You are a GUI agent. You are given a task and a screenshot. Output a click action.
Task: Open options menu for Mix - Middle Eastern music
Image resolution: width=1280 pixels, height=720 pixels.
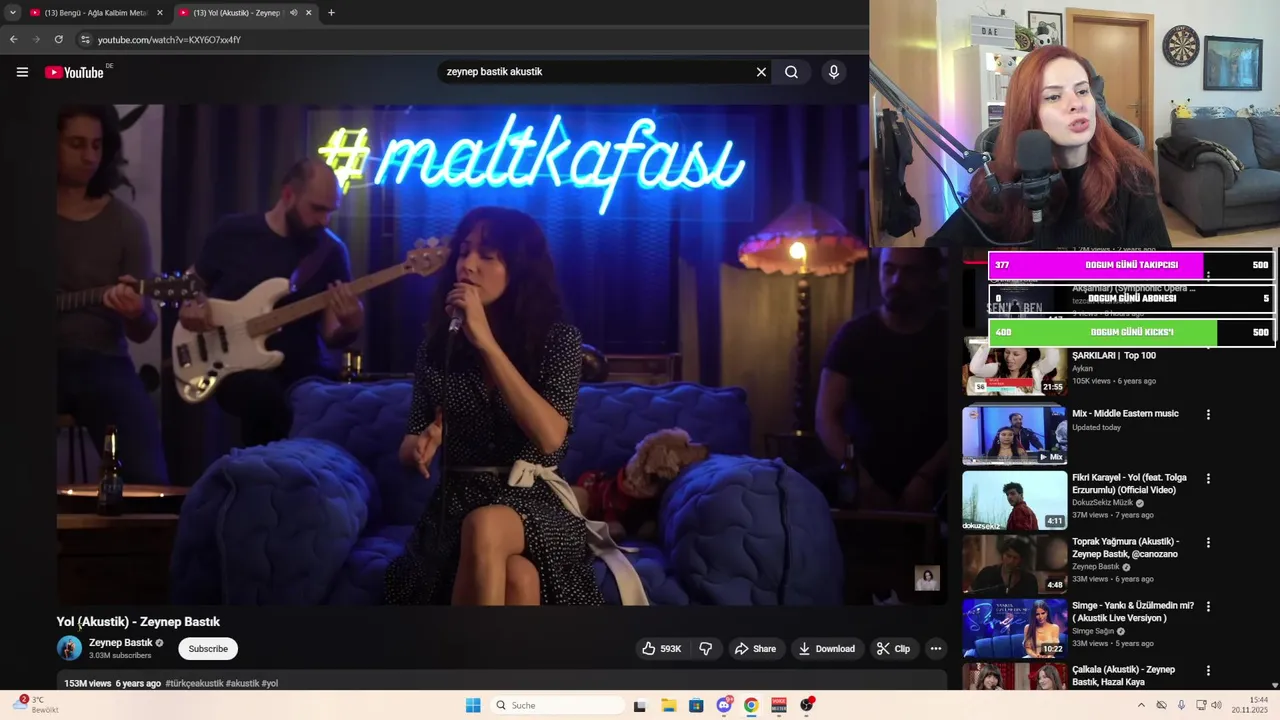1208,414
